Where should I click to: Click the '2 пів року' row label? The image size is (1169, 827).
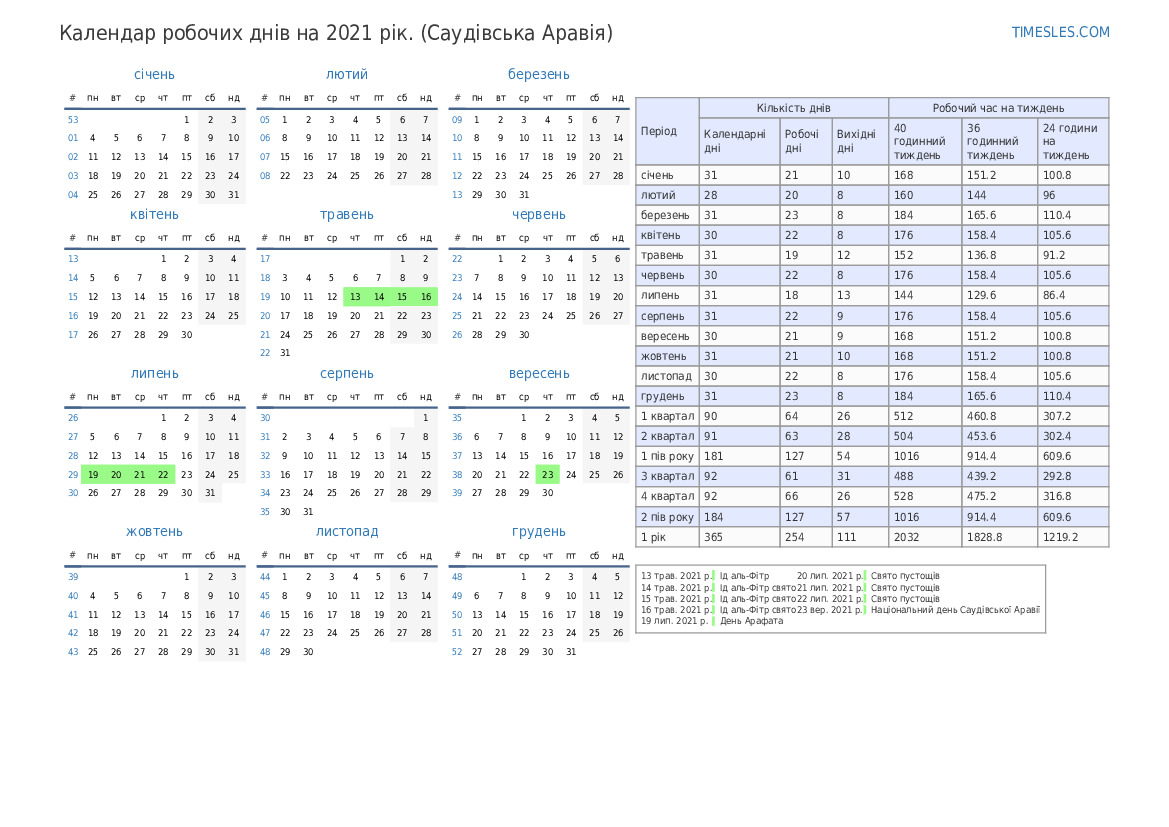point(667,517)
